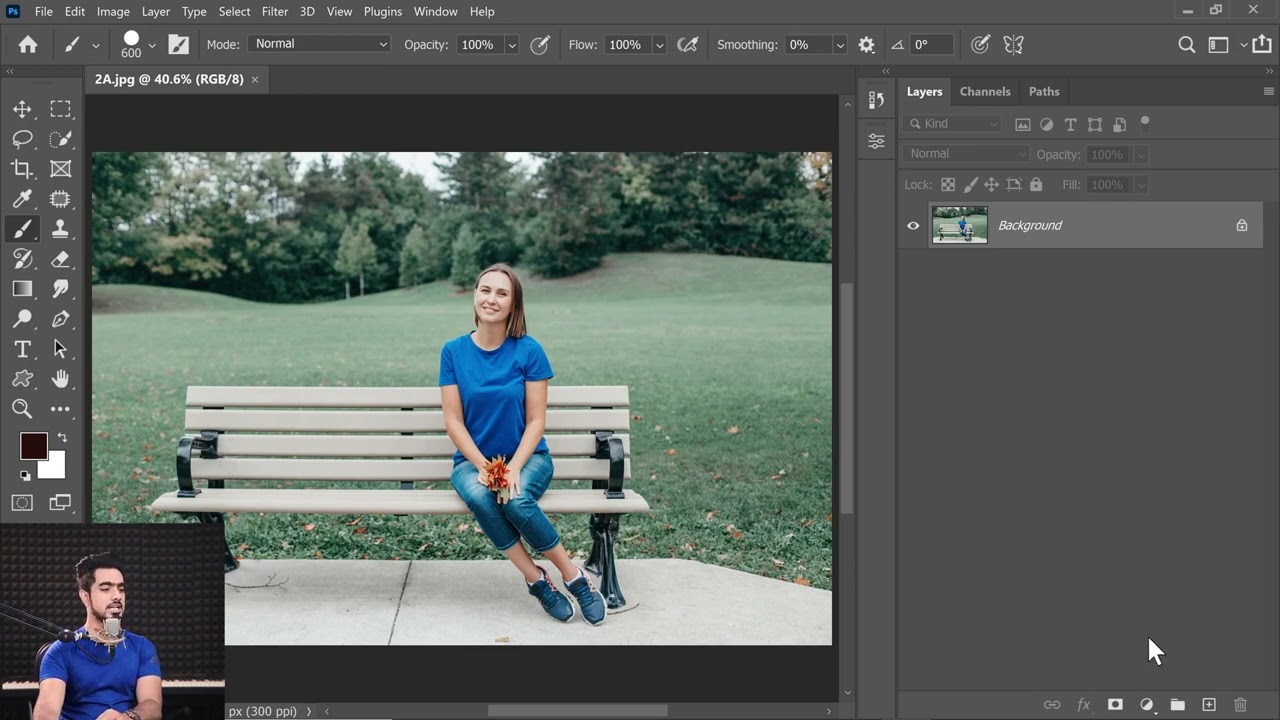Viewport: 1280px width, 720px height.
Task: Toggle pressure for size control
Action: pos(981,45)
